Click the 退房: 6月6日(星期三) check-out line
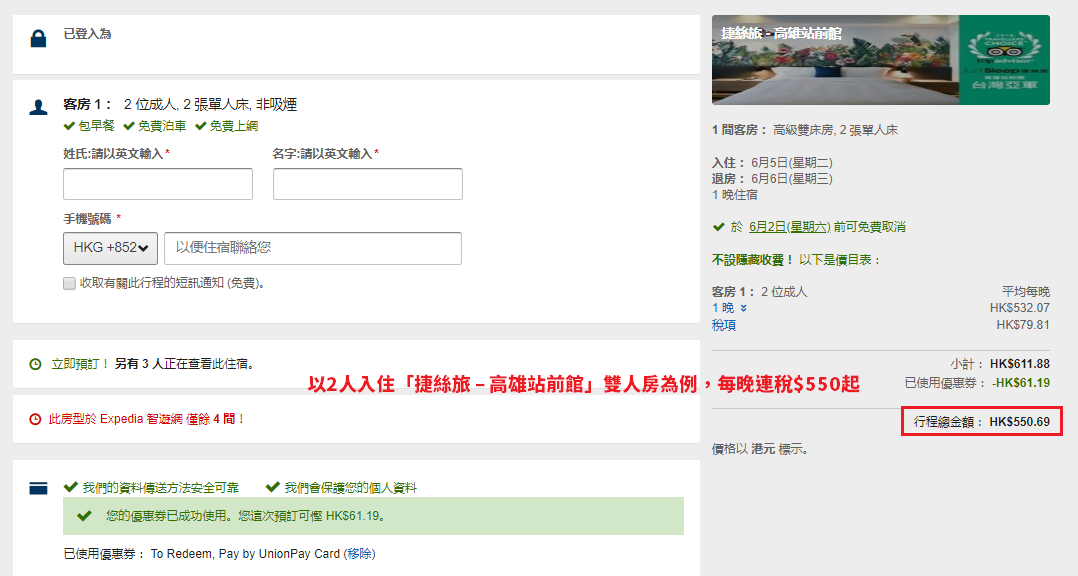Viewport: 1078px width, 576px height. (x=772, y=179)
